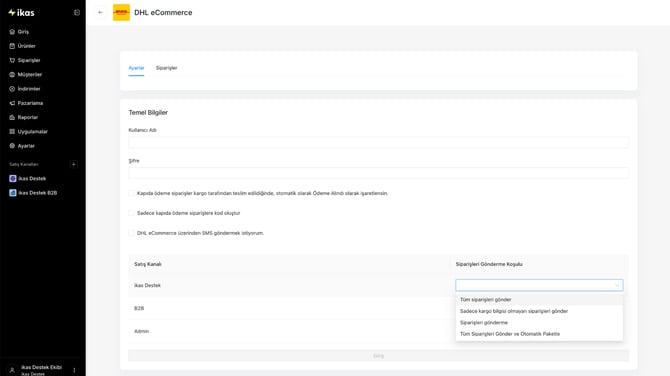Switch to the Siparişler tab

click(x=166, y=68)
